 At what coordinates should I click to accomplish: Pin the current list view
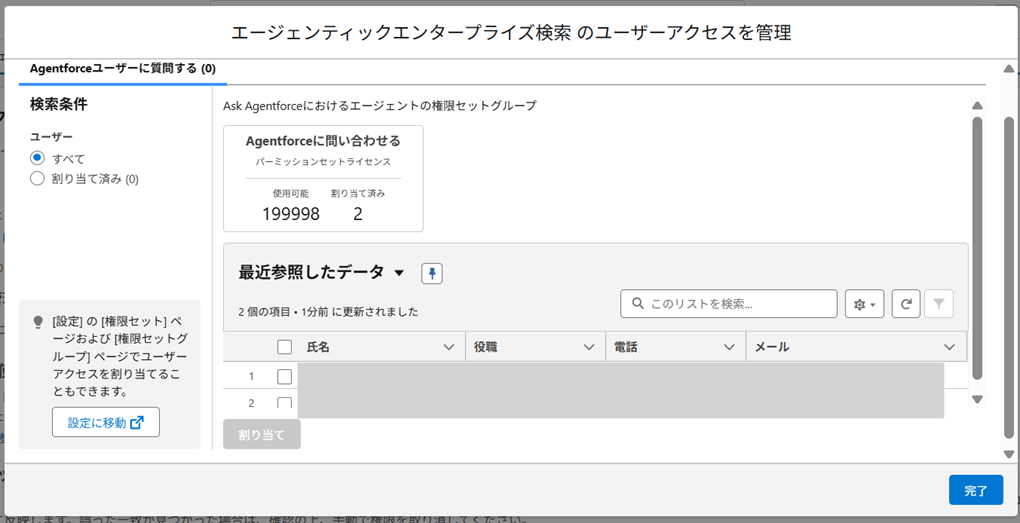click(x=432, y=273)
